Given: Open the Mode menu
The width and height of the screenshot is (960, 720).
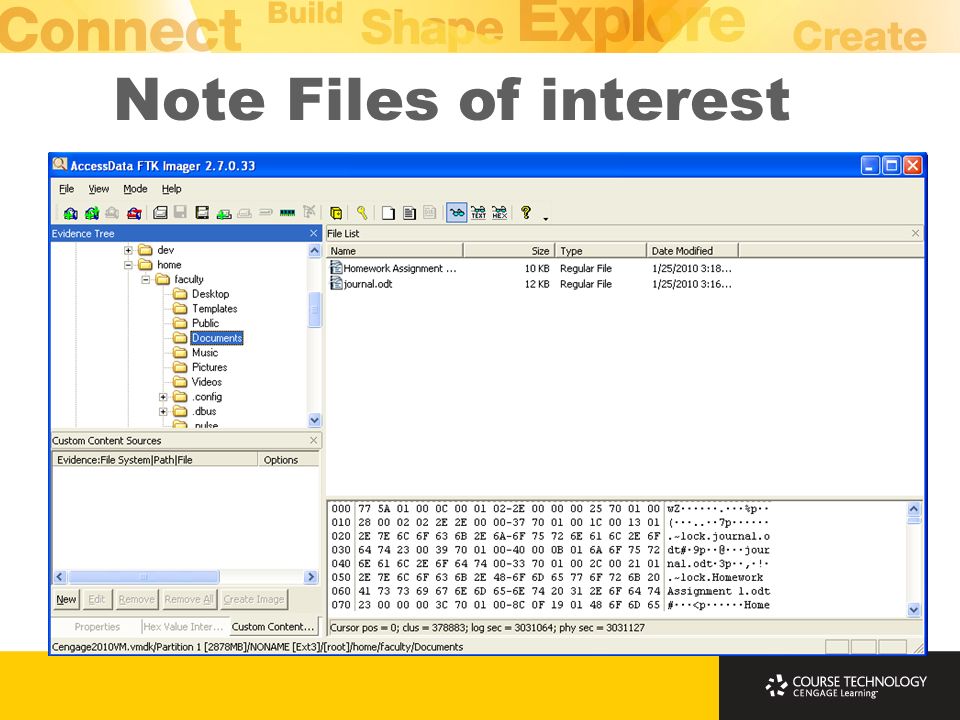Looking at the screenshot, I should 135,189.
